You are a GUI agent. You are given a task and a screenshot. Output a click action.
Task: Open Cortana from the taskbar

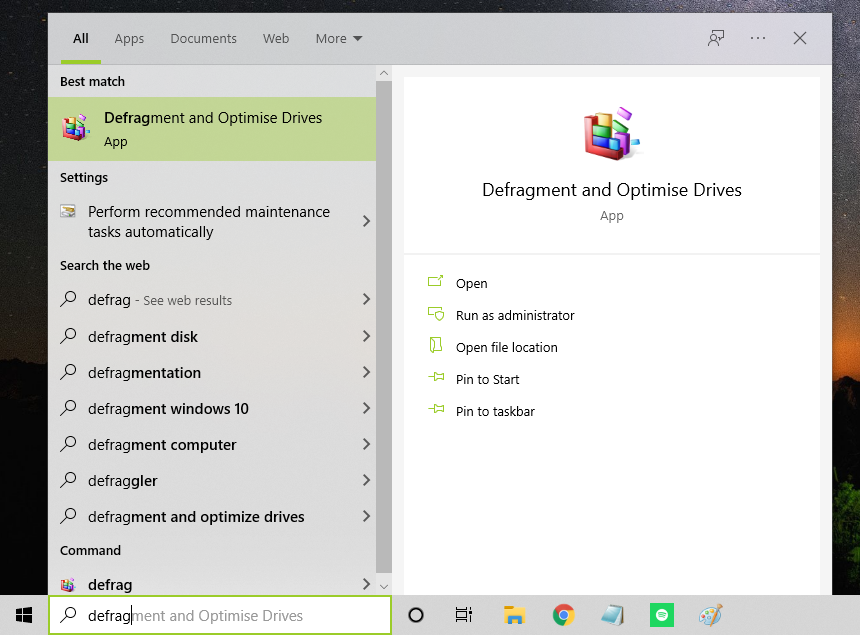tap(416, 615)
